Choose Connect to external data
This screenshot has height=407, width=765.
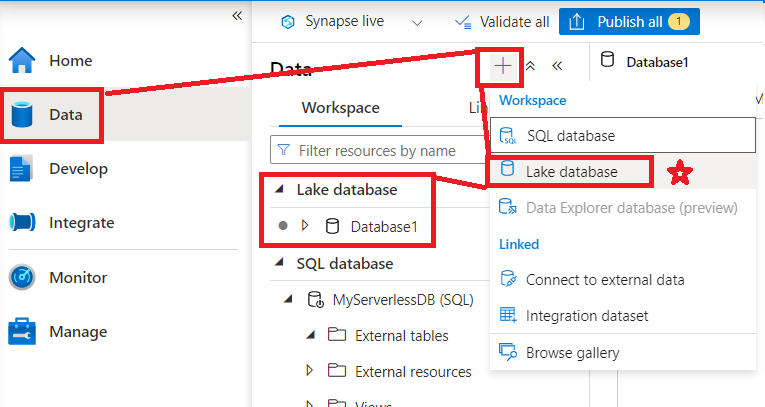click(x=623, y=280)
